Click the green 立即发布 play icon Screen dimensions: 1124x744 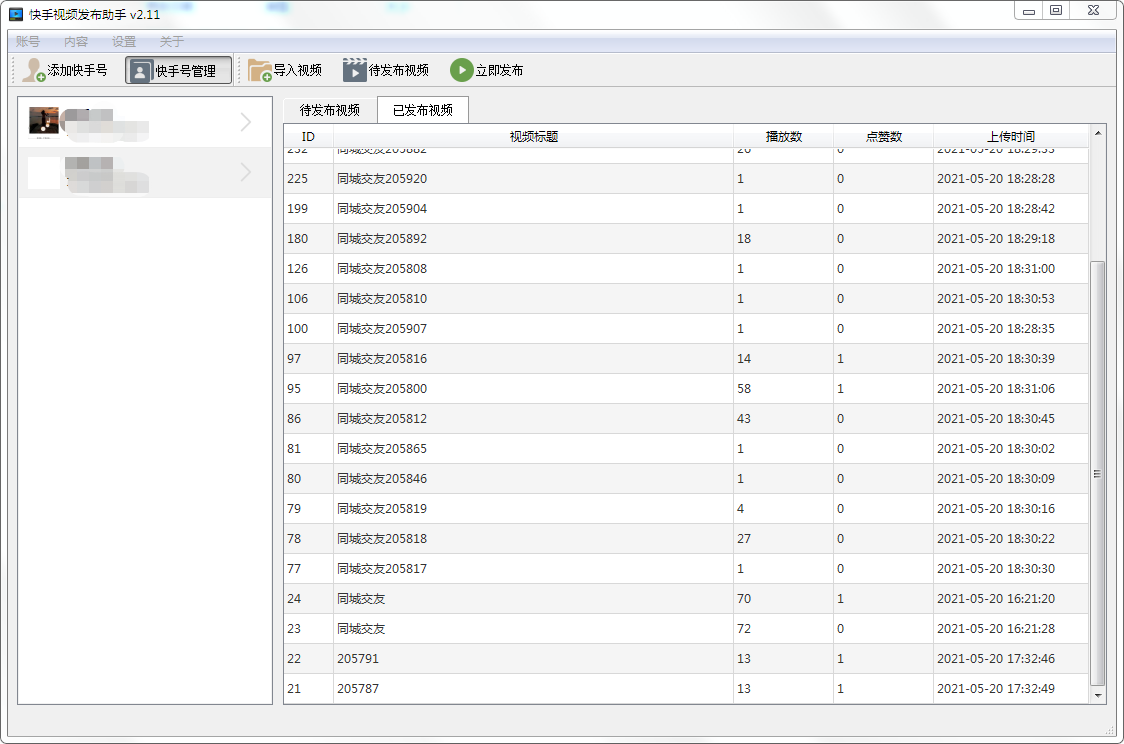[462, 70]
